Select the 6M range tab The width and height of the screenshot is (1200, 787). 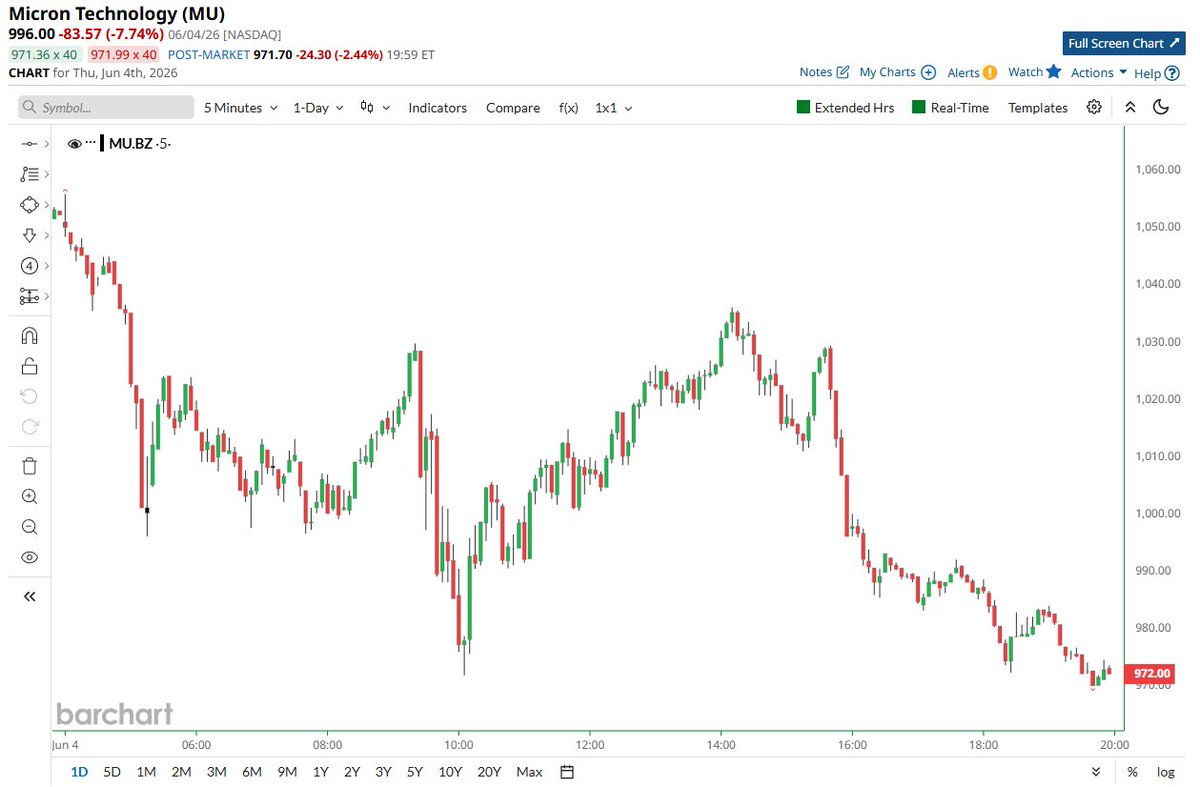coord(251,771)
